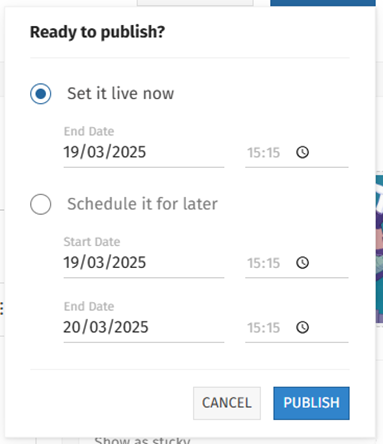Click the 'Show as sticky' option below dialog

(142, 440)
